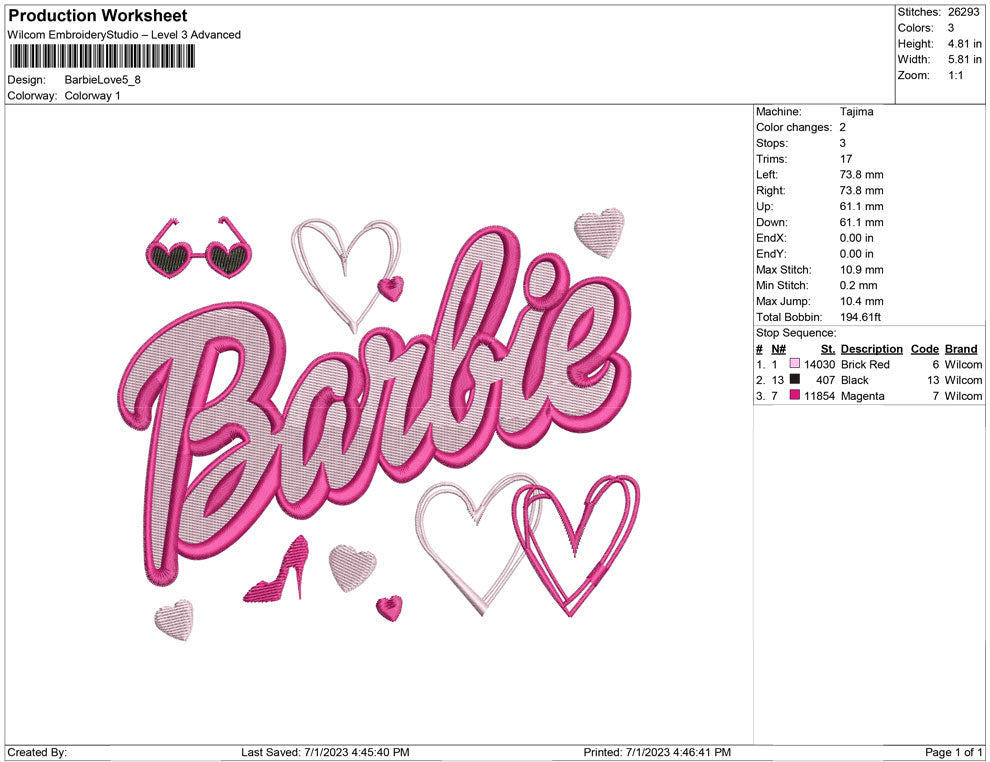The image size is (990, 762).
Task: Click the Min Stitch value 0.2 mm
Action: point(858,285)
